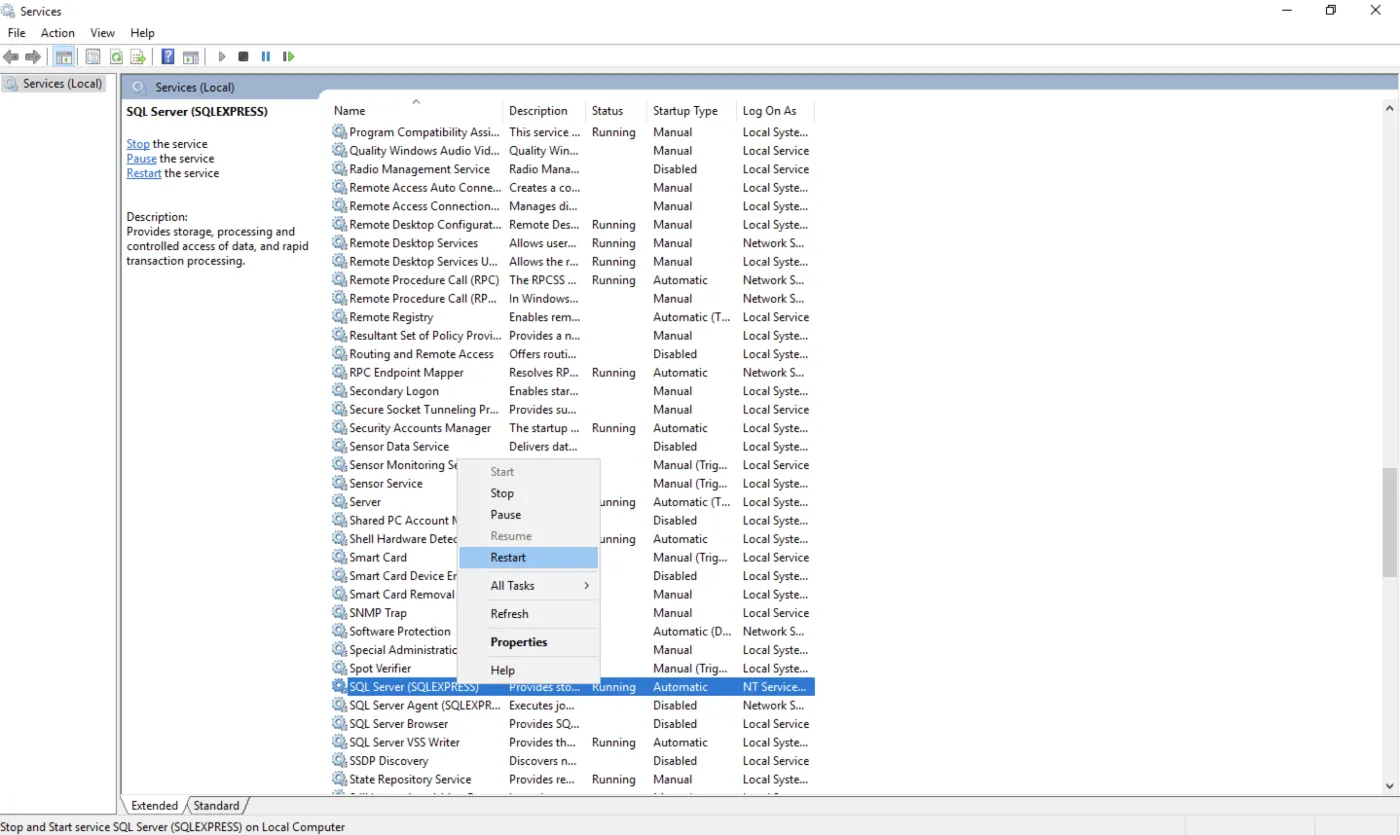The image size is (1400, 835).
Task: Click the Start Service play toolbar icon
Action: click(x=222, y=57)
